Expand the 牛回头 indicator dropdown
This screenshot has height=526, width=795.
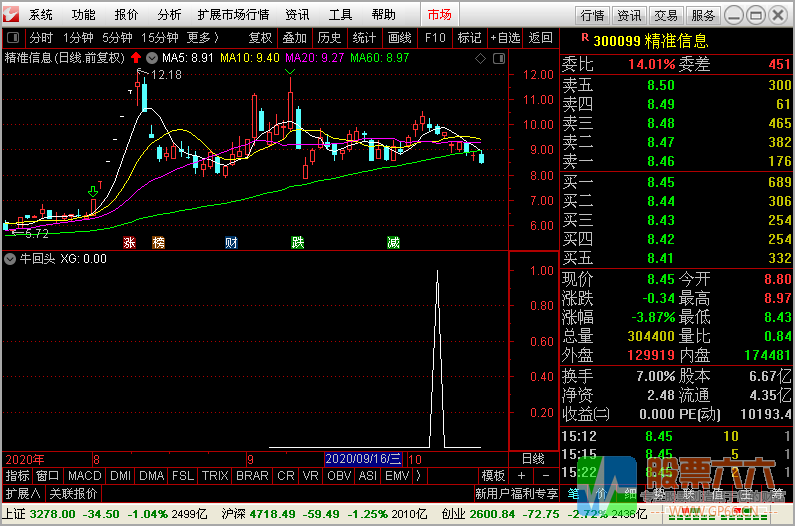point(10,259)
